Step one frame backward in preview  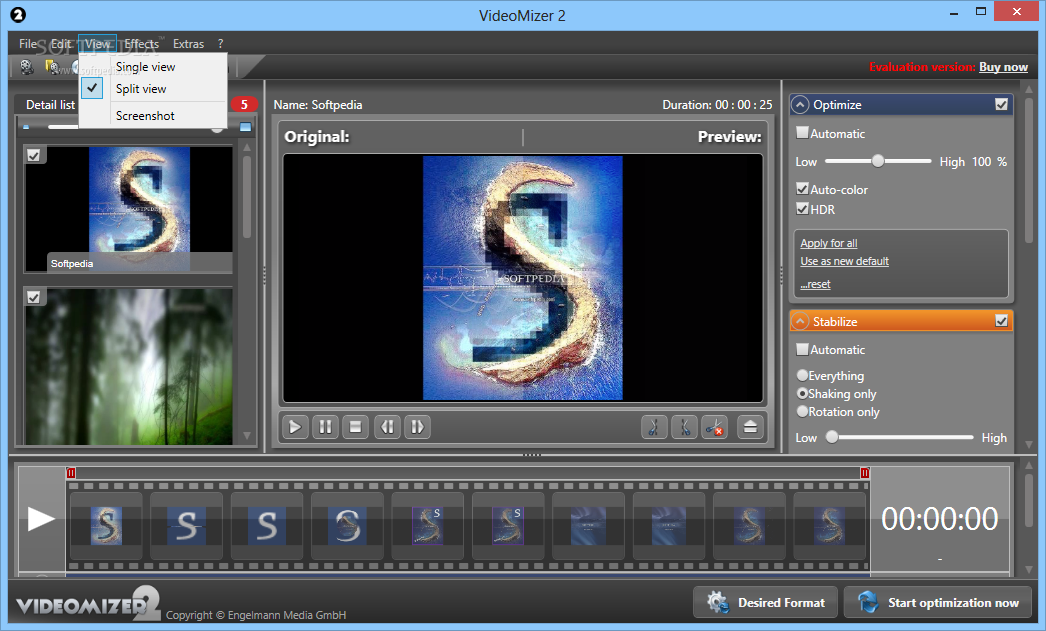coord(388,427)
